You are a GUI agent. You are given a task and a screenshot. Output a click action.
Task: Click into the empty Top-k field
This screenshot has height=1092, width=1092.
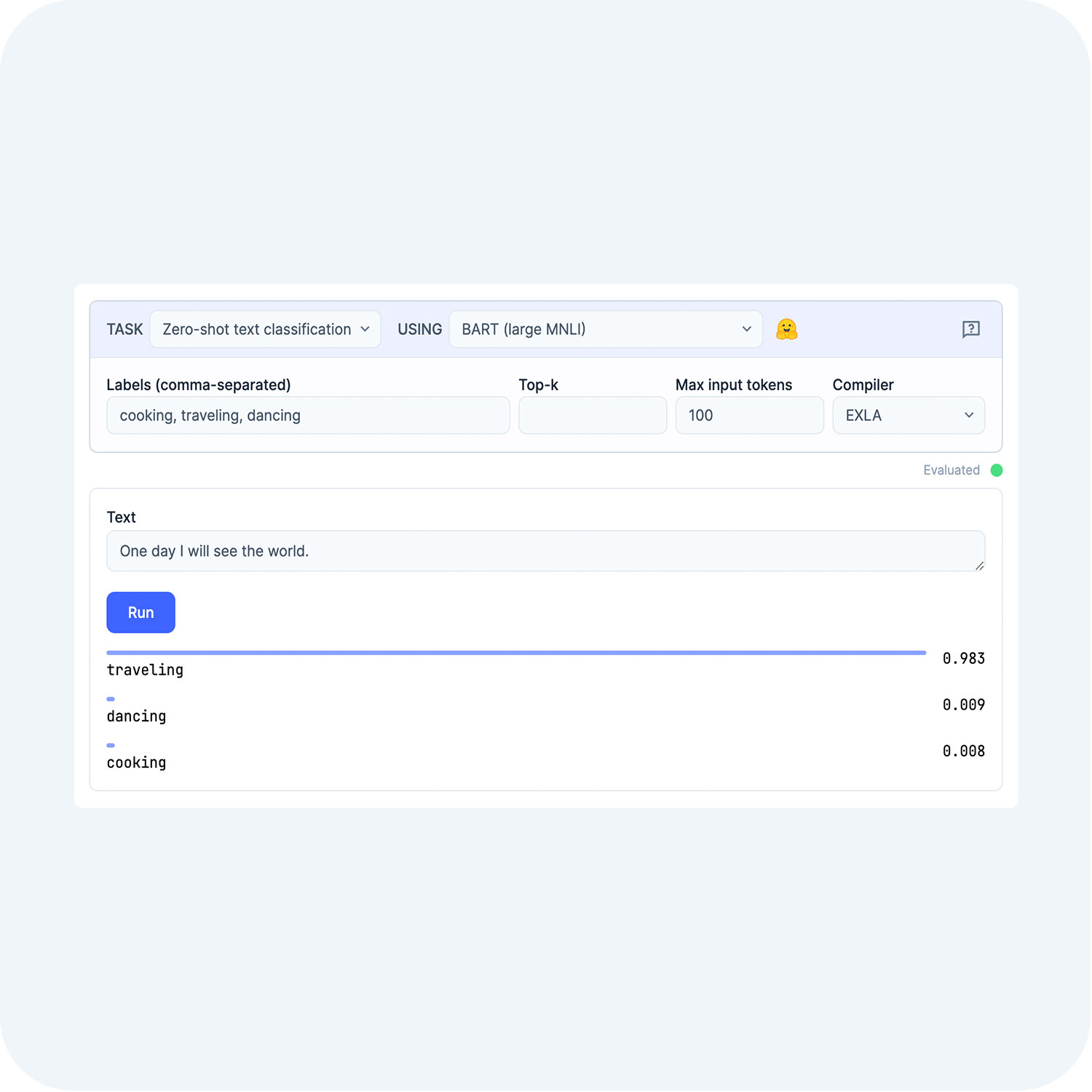593,416
